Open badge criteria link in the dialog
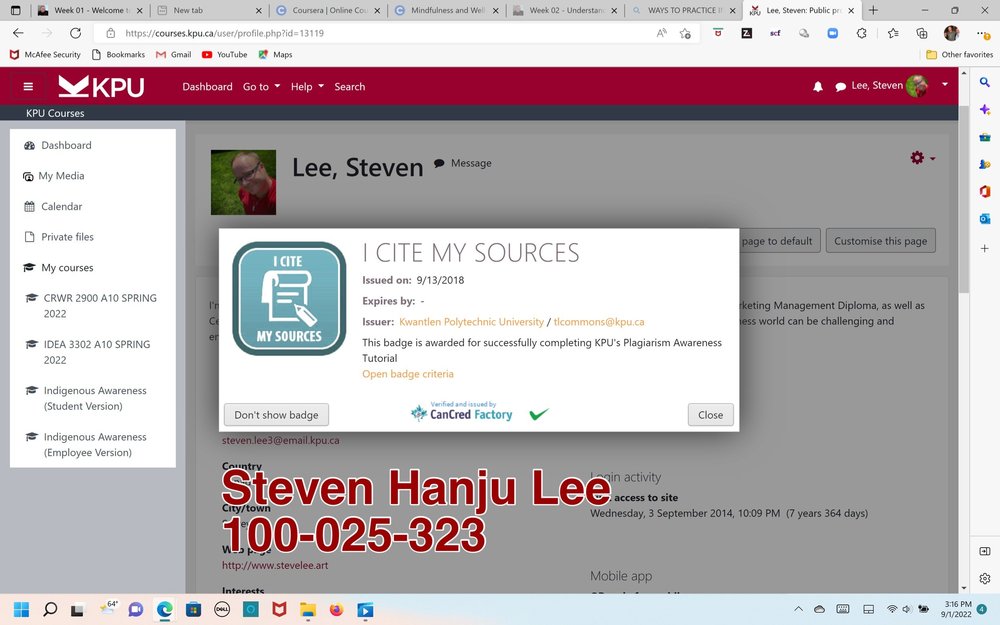 click(408, 373)
